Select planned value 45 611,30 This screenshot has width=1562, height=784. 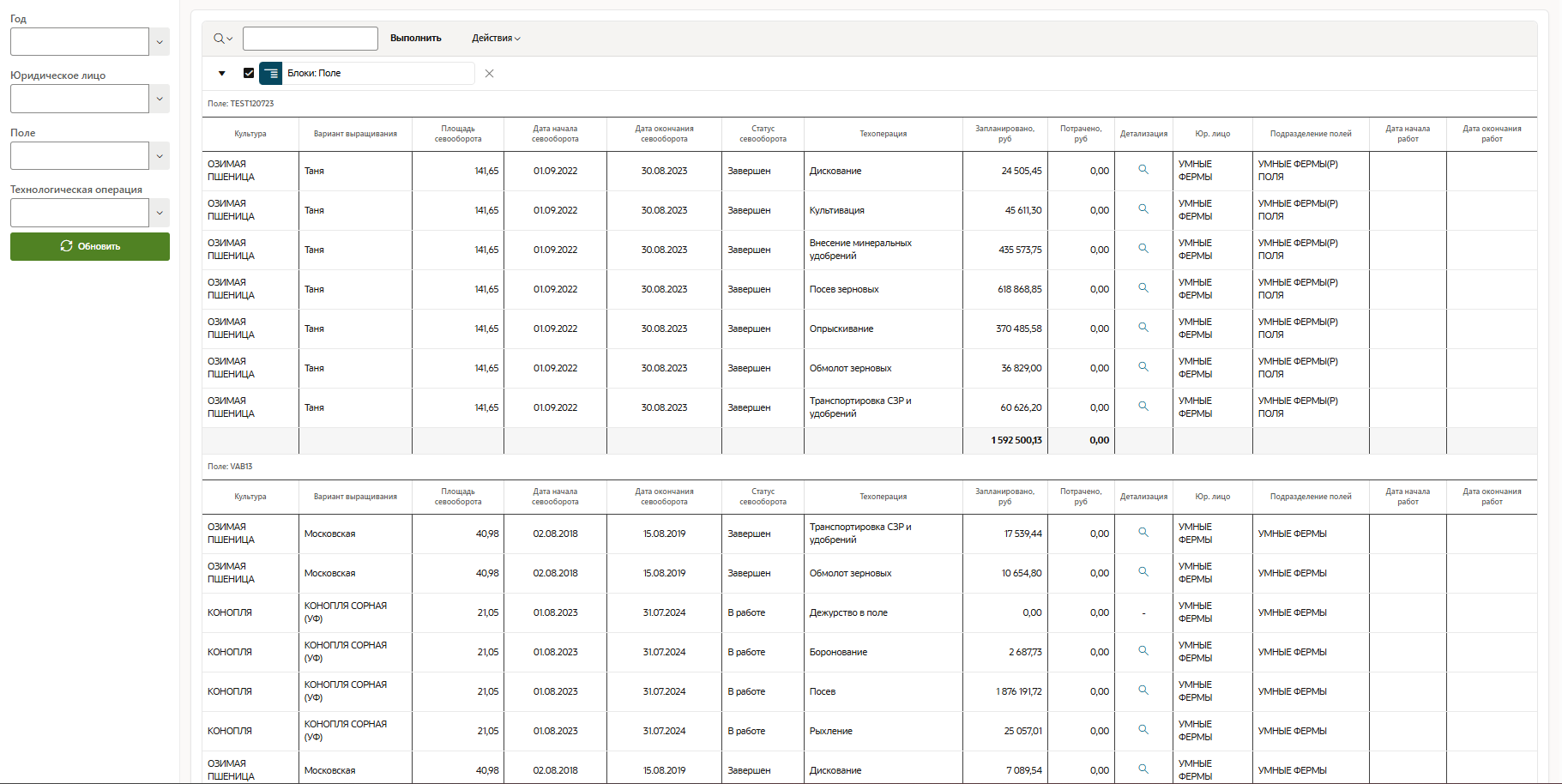[1023, 210]
